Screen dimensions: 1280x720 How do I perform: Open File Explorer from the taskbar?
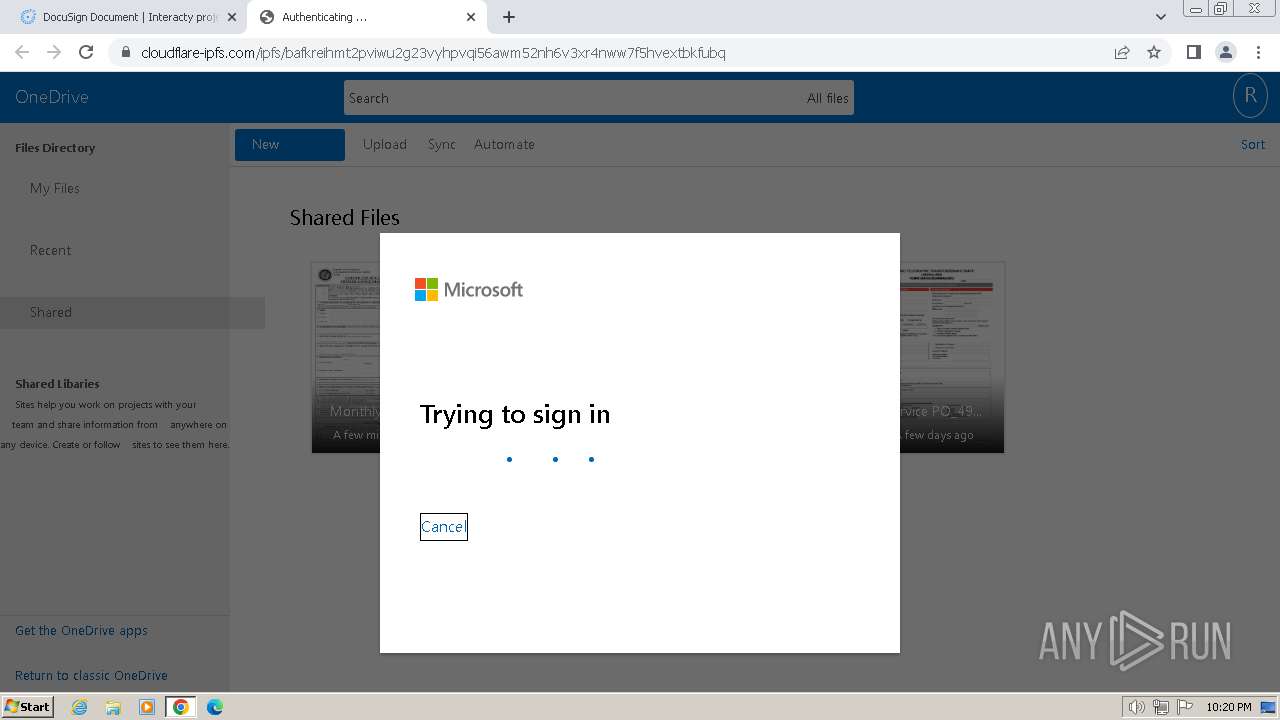(x=113, y=707)
